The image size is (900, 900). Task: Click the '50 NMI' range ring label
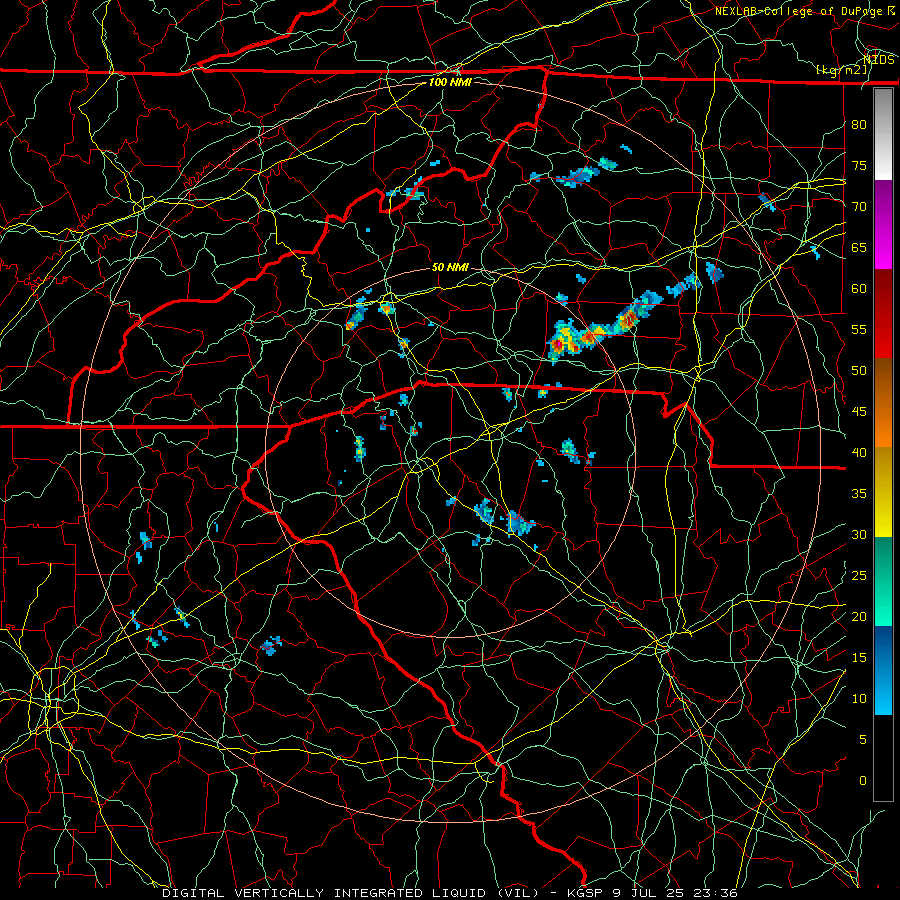click(450, 267)
